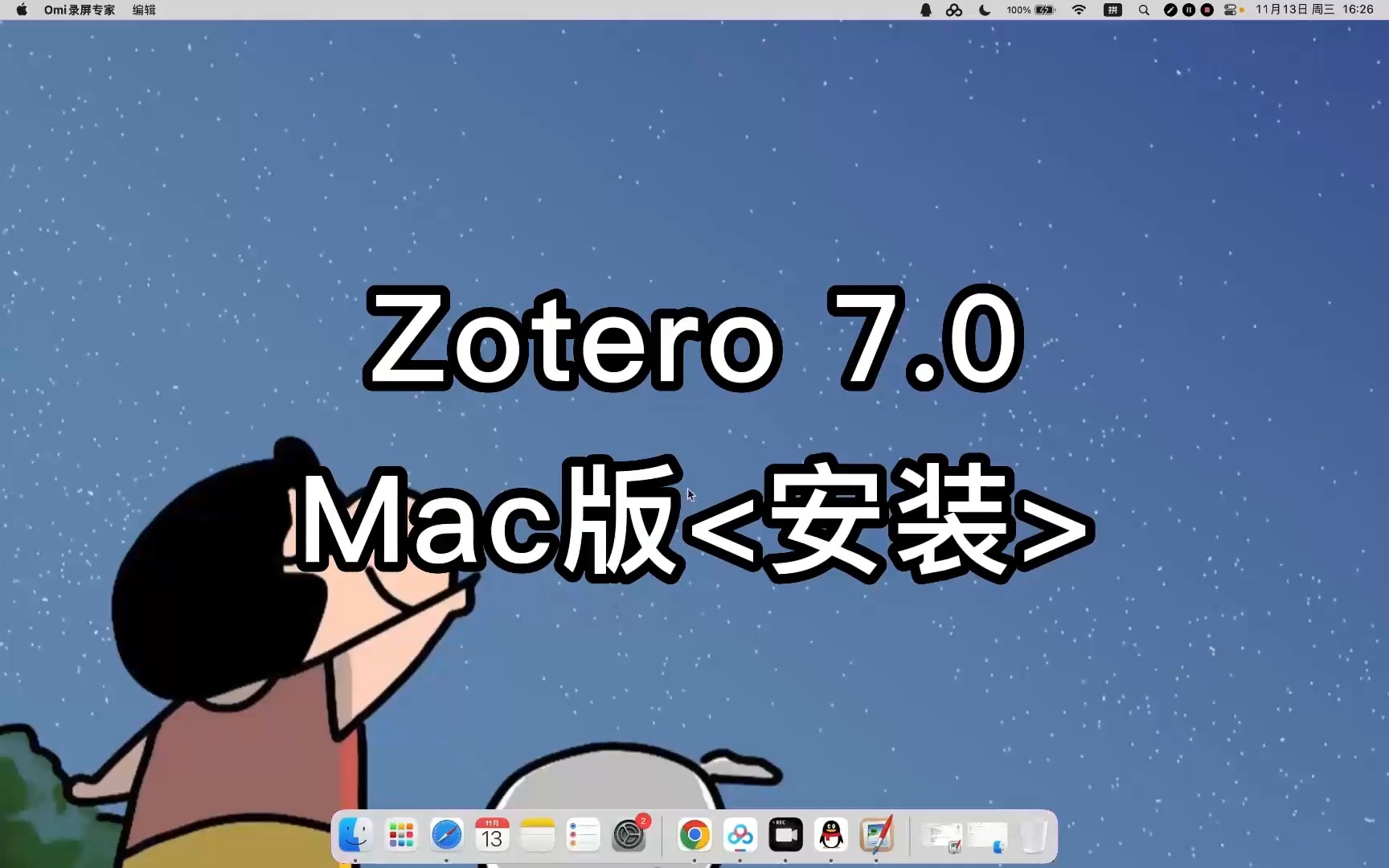Open Launchpad from the Dock
Image resolution: width=1389 pixels, height=868 pixels.
[401, 835]
